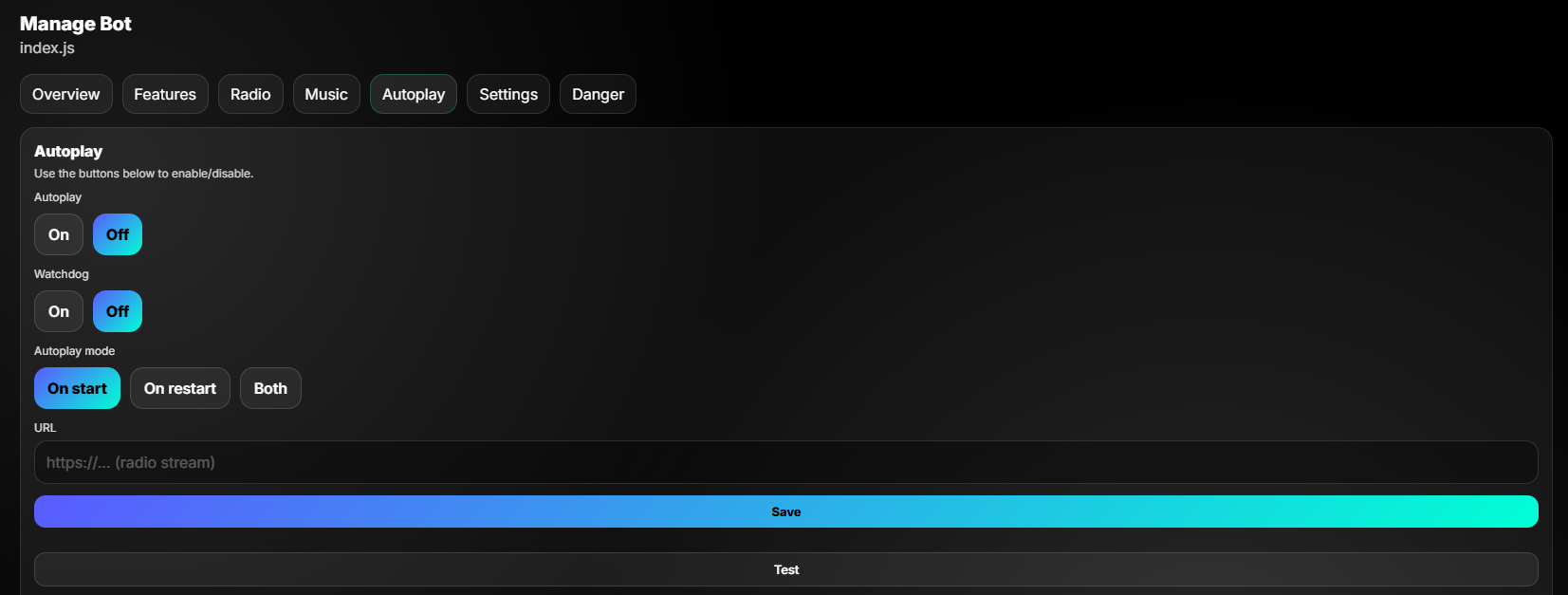Open the Overview tab
Image resolution: width=1568 pixels, height=595 pixels.
66,94
